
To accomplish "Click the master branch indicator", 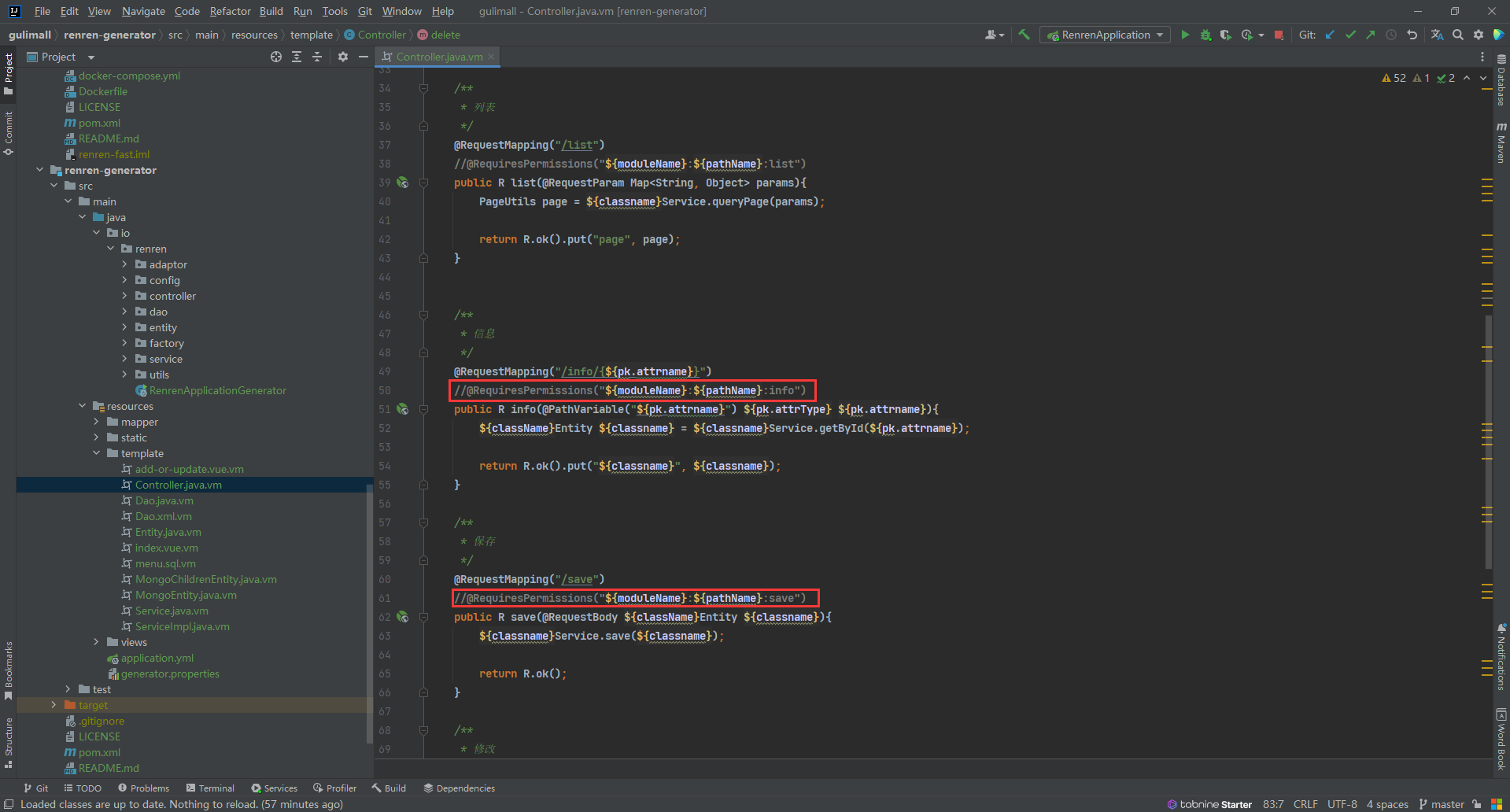I will 1442,804.
